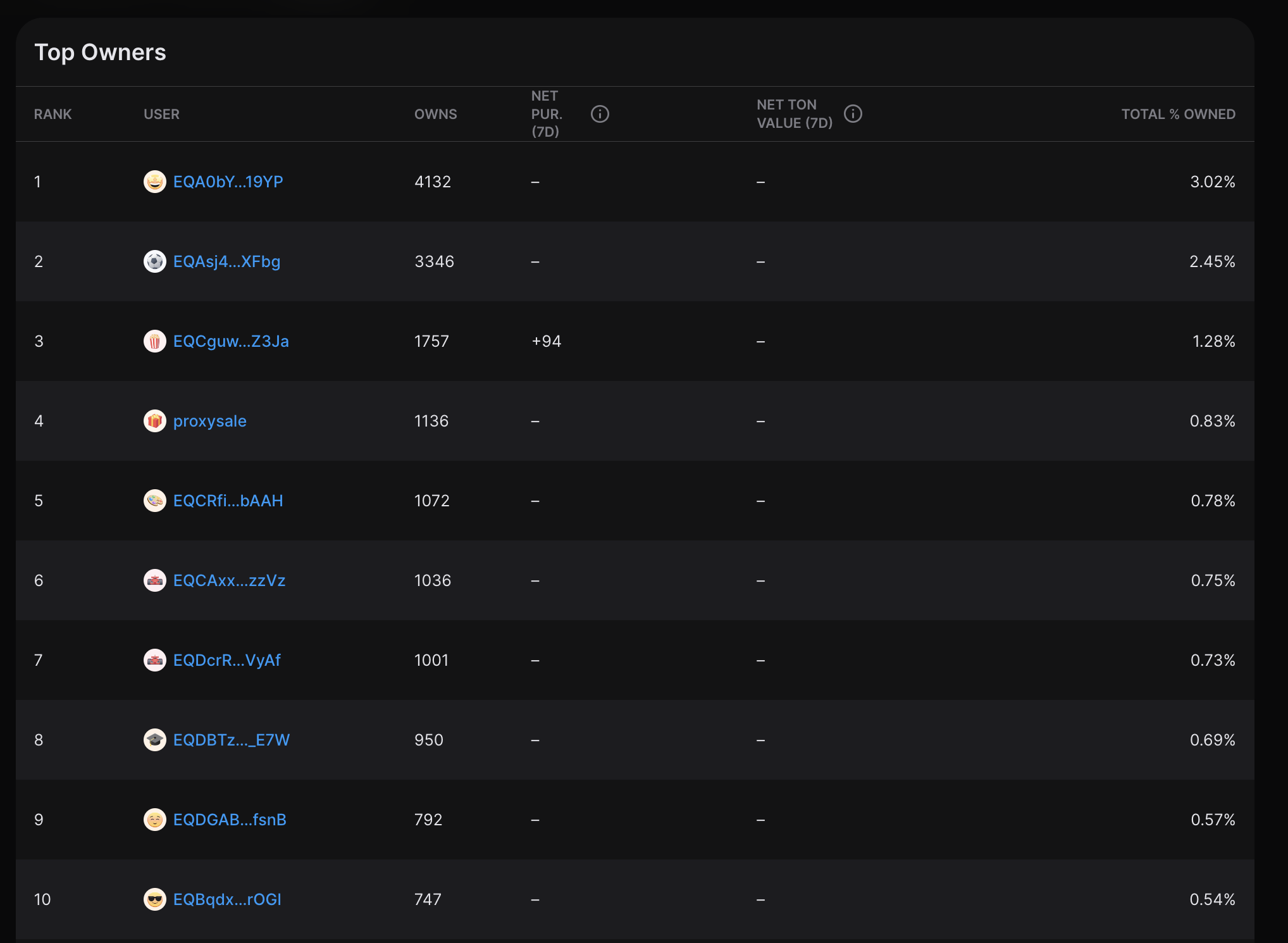Click the RANK column header

pos(53,115)
